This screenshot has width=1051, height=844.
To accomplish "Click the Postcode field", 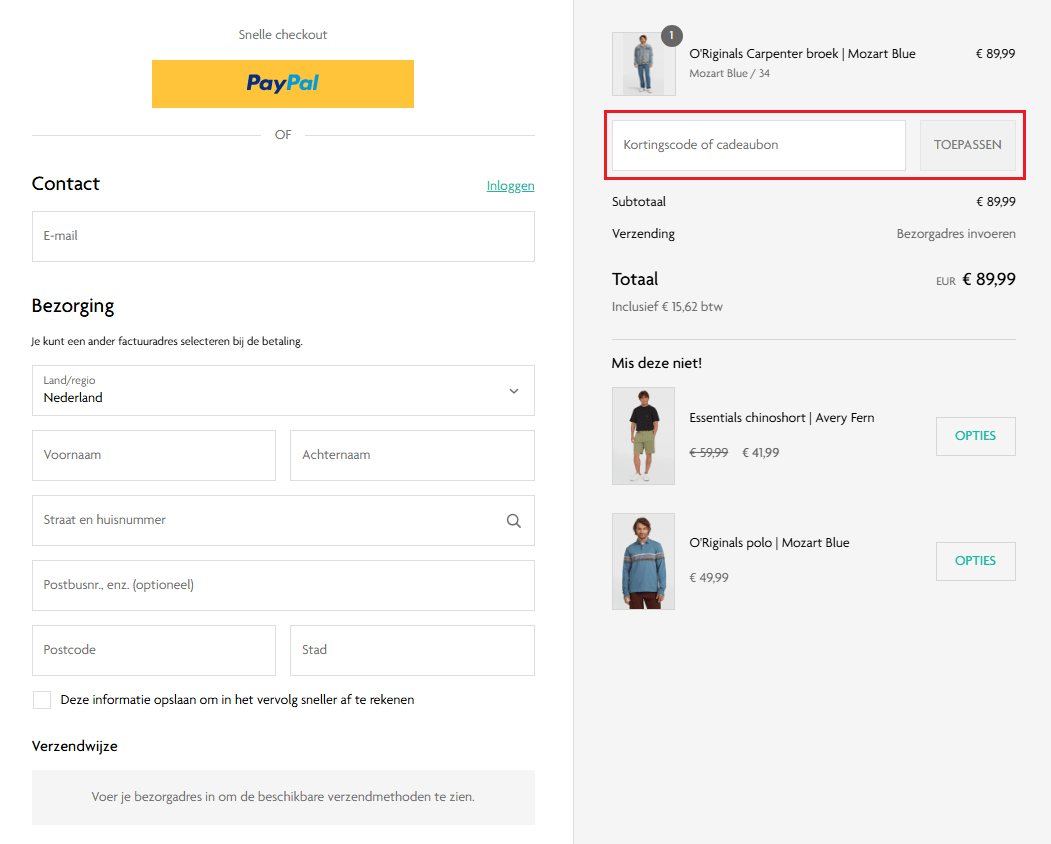I will [x=154, y=651].
